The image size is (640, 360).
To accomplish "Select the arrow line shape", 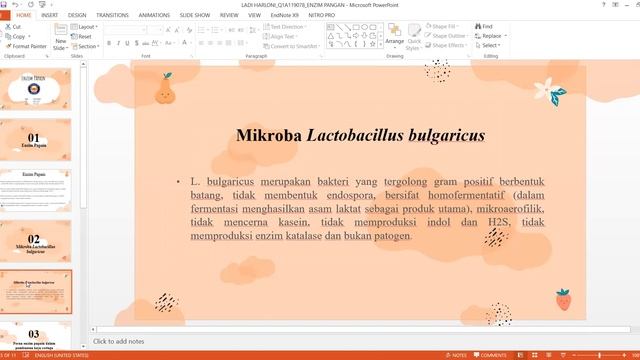I will (347, 27).
